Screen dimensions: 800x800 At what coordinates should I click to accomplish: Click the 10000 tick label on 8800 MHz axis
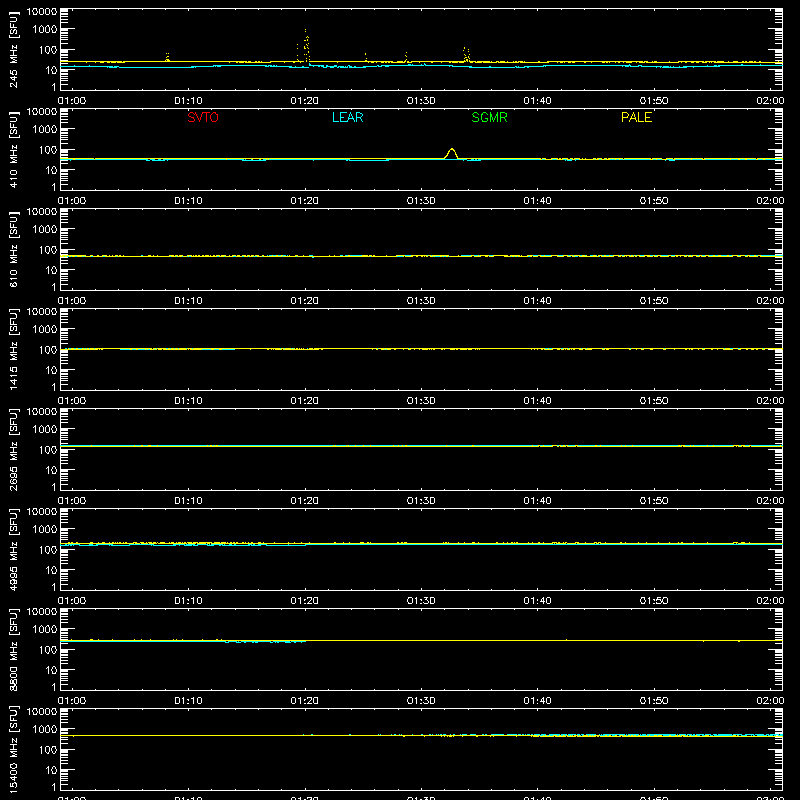tap(42, 612)
